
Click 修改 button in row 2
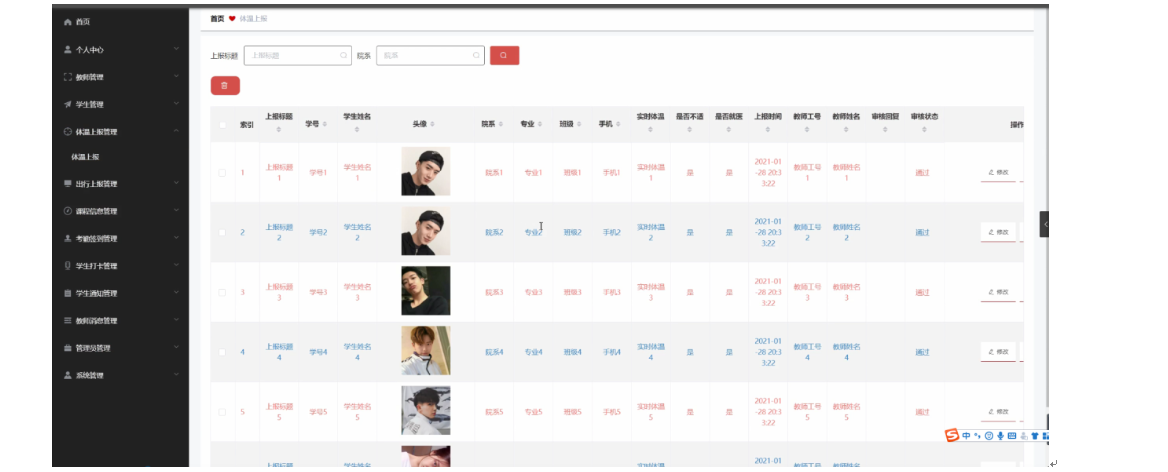tap(998, 232)
